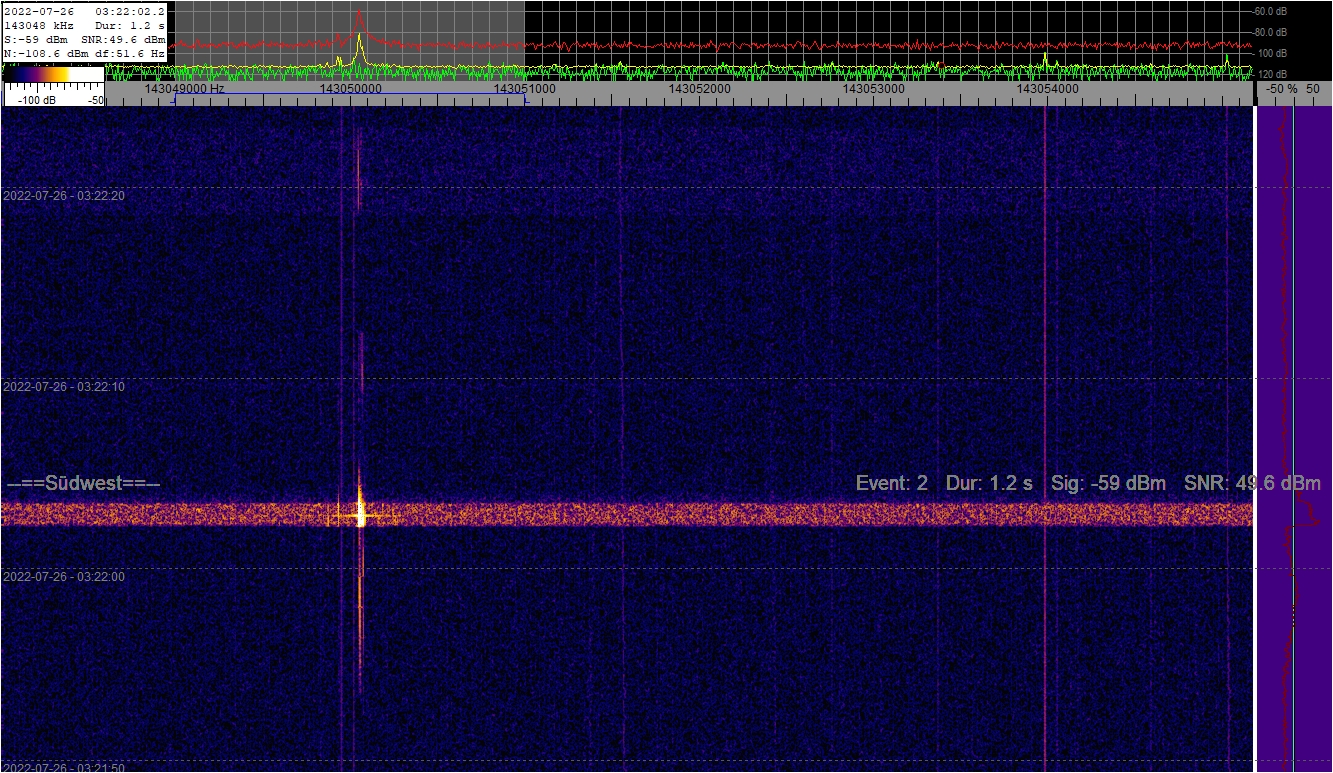
Task: Click the bright meteor echo on the waterfall
Action: 361,514
